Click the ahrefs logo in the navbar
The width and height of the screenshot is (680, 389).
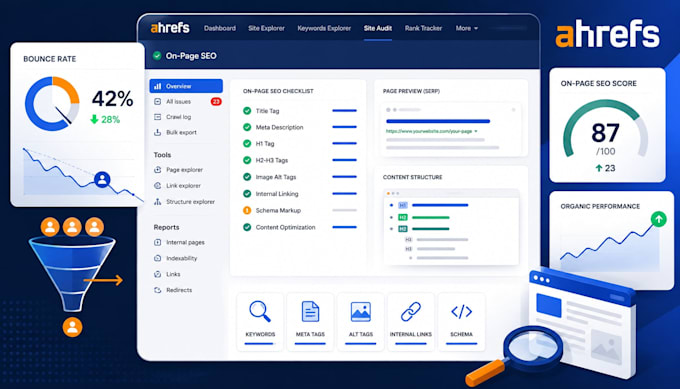click(x=170, y=28)
